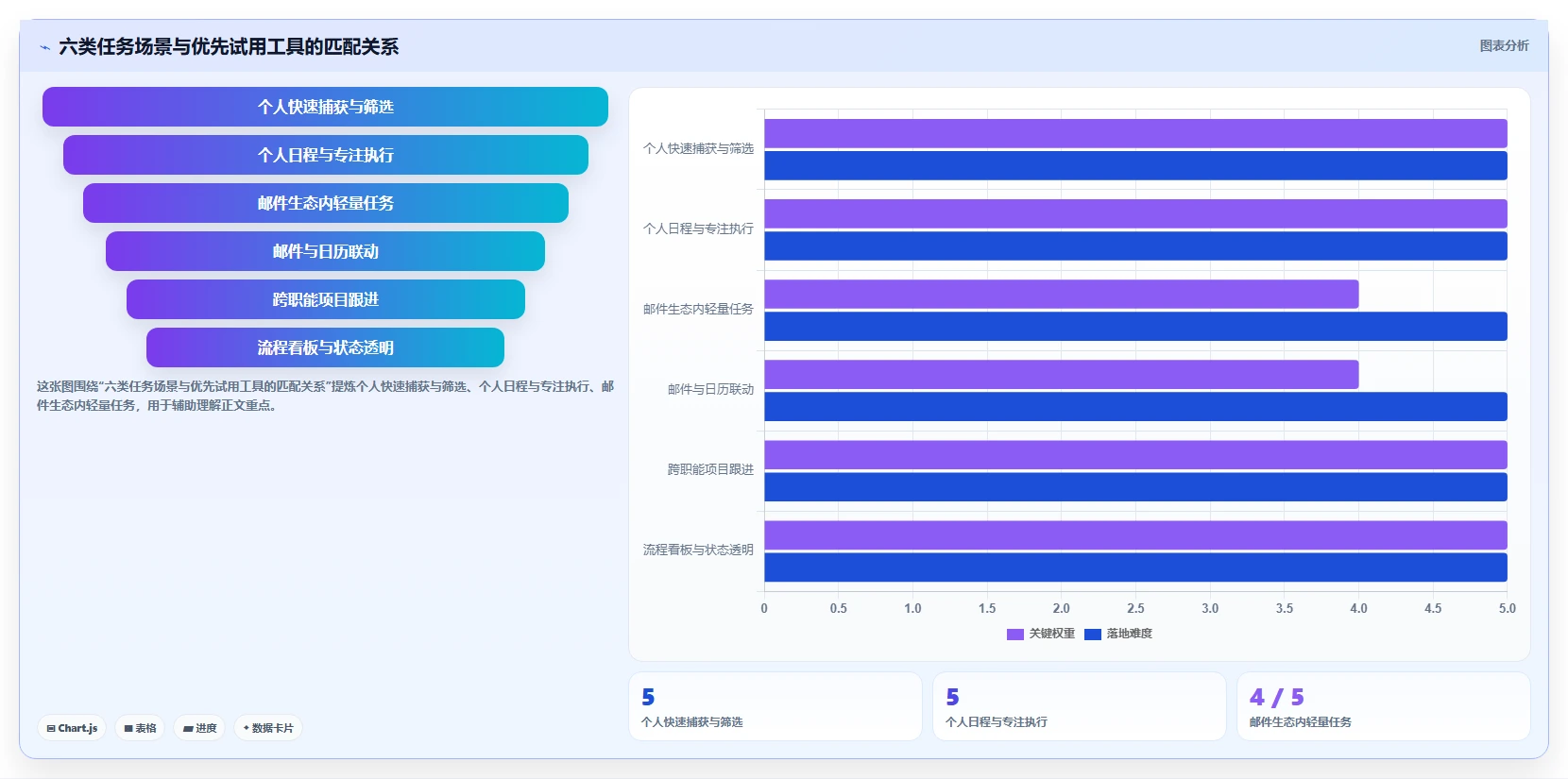
Task: Click the purple bar for 邮件与日历联动
Action: pyautogui.click(x=1061, y=374)
